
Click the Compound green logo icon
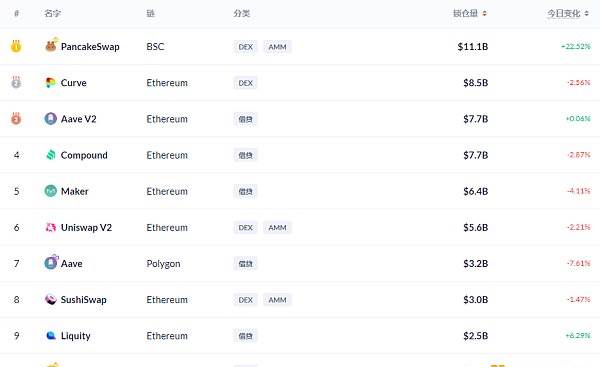51,155
